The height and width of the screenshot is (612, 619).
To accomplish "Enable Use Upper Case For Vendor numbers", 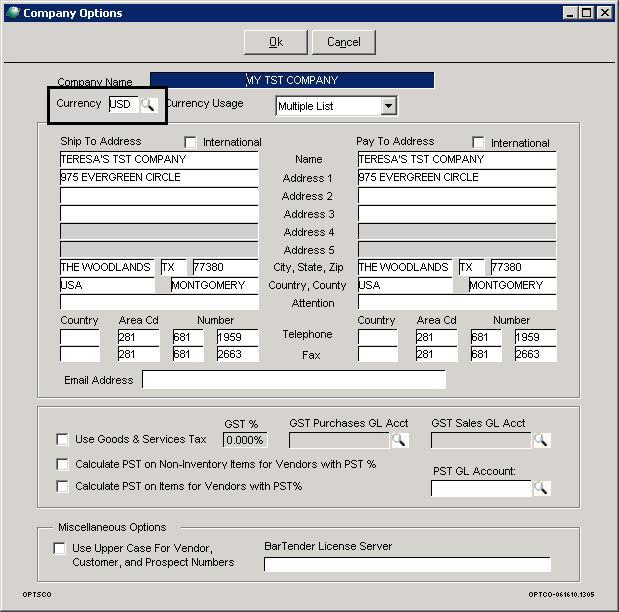I will [59, 548].
